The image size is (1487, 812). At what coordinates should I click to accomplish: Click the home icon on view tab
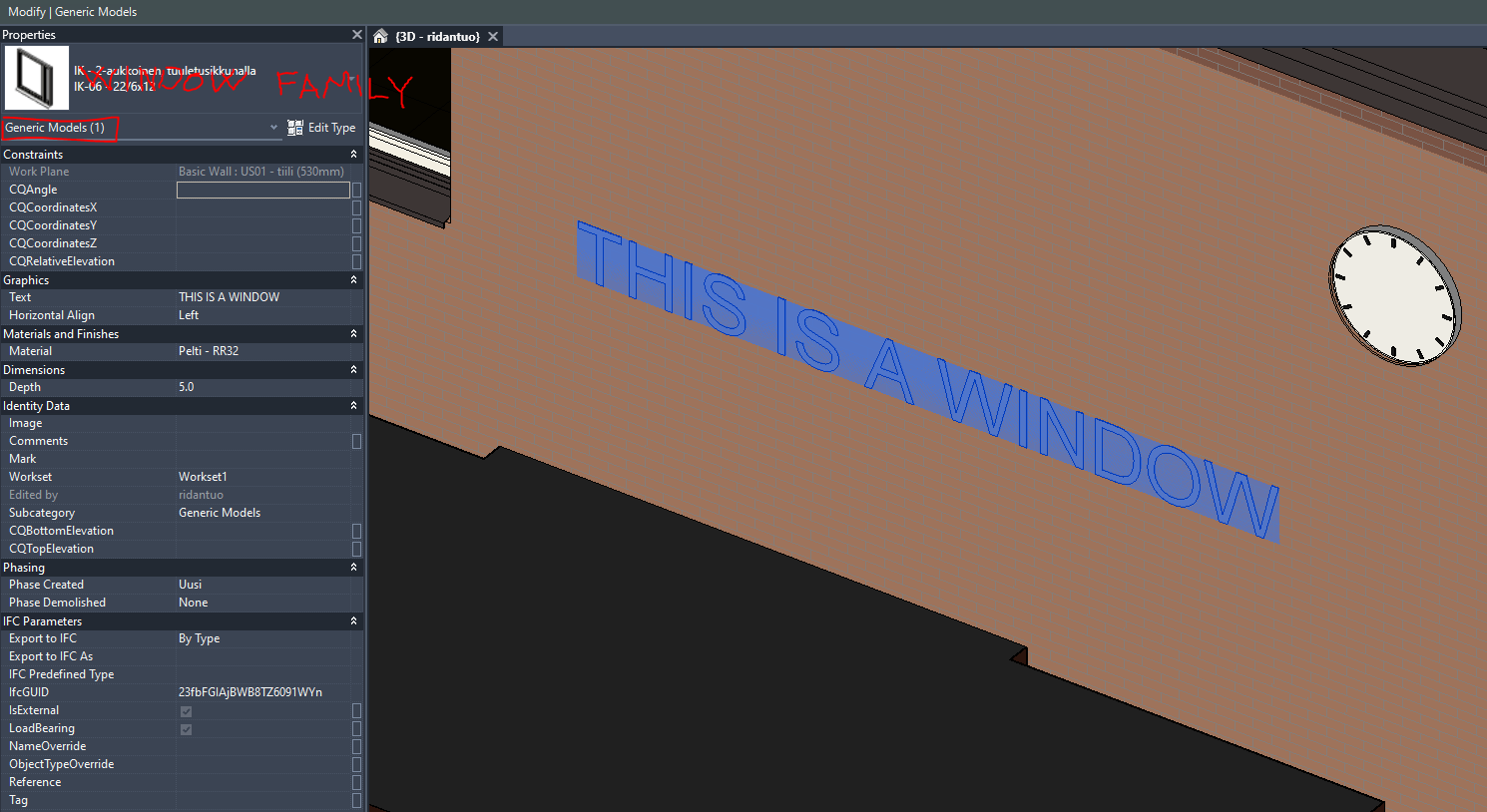pyautogui.click(x=380, y=37)
